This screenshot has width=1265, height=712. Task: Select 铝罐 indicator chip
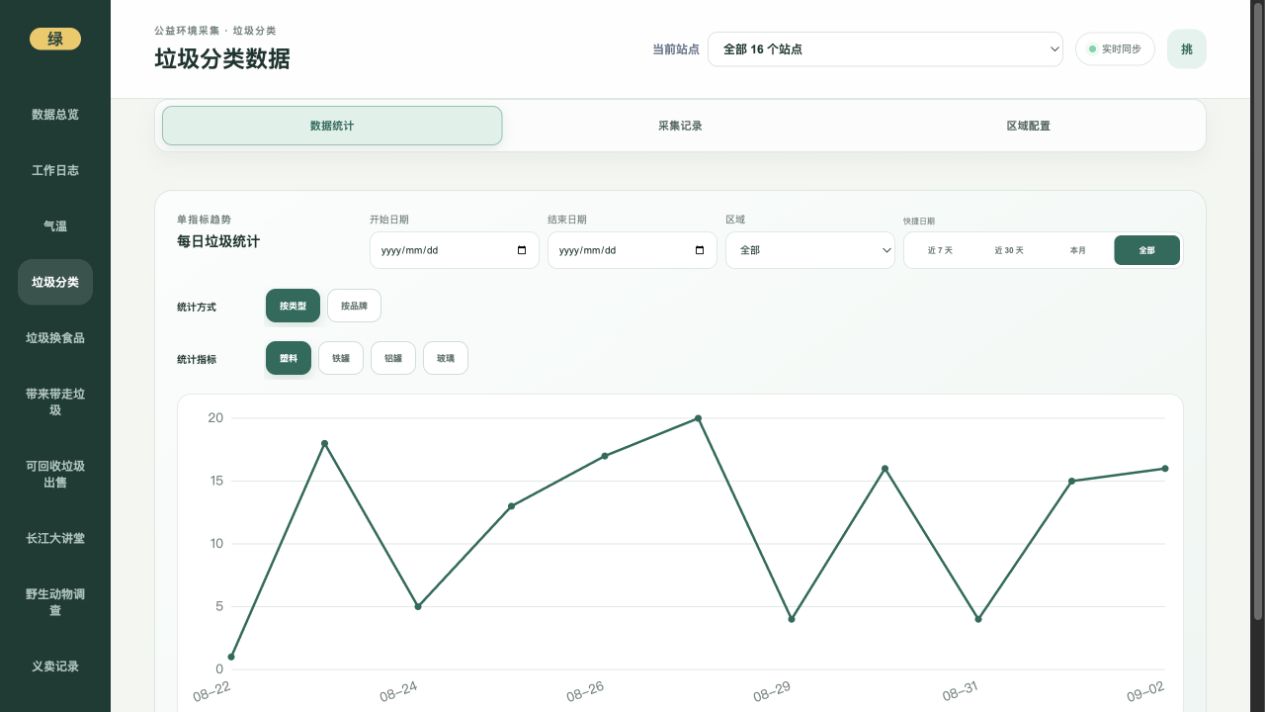point(393,358)
